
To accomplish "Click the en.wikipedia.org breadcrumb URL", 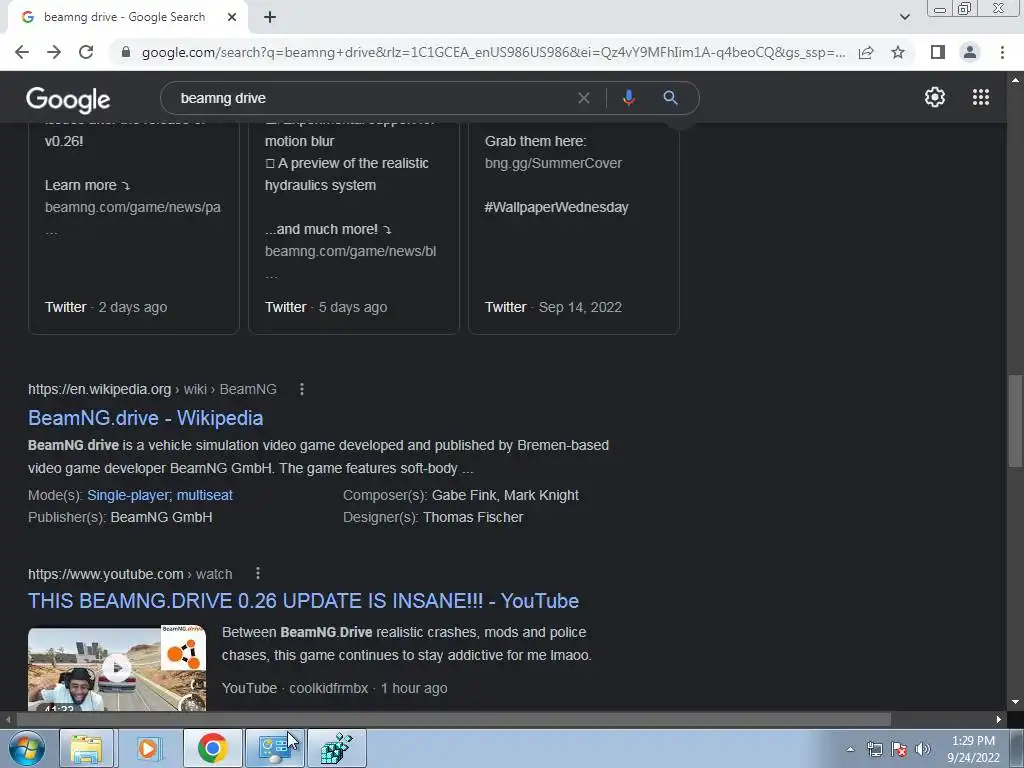I will [x=99, y=389].
